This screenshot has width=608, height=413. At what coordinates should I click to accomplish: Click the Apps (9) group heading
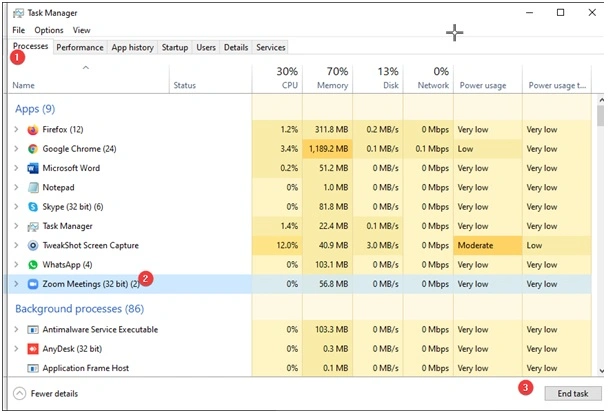(x=35, y=109)
